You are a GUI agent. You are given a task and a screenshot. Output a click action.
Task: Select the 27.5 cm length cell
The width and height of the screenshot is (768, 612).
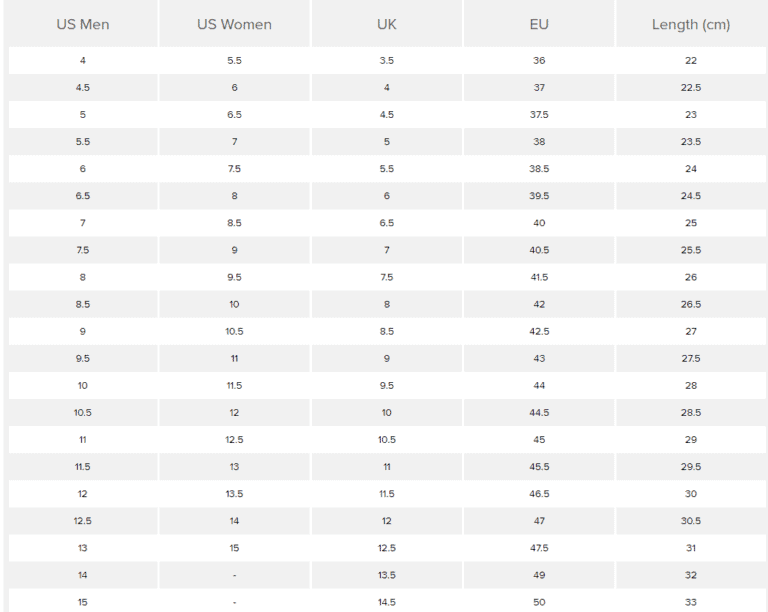tap(691, 358)
